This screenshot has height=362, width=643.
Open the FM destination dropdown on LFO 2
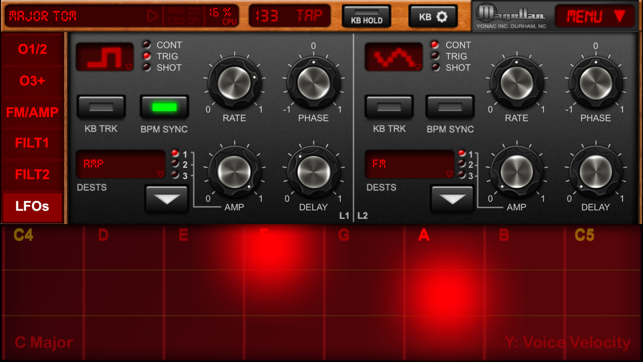tap(410, 164)
